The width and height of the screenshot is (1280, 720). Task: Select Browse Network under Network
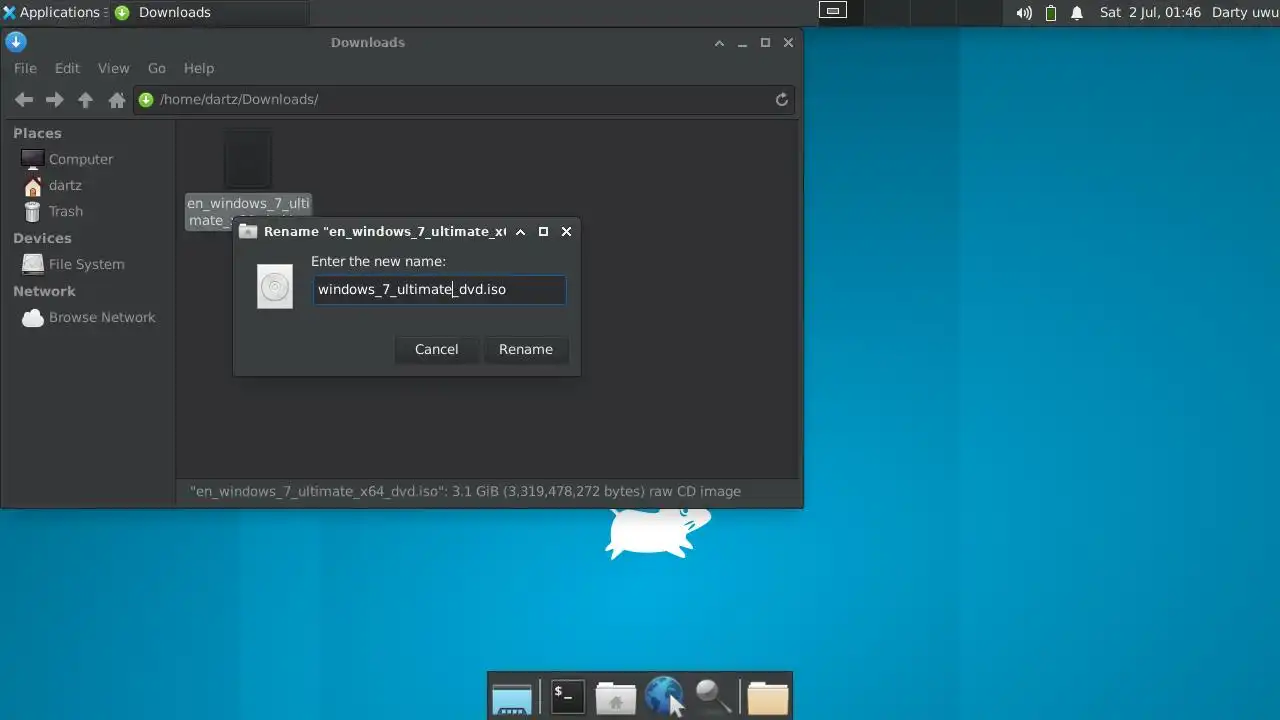coord(102,317)
